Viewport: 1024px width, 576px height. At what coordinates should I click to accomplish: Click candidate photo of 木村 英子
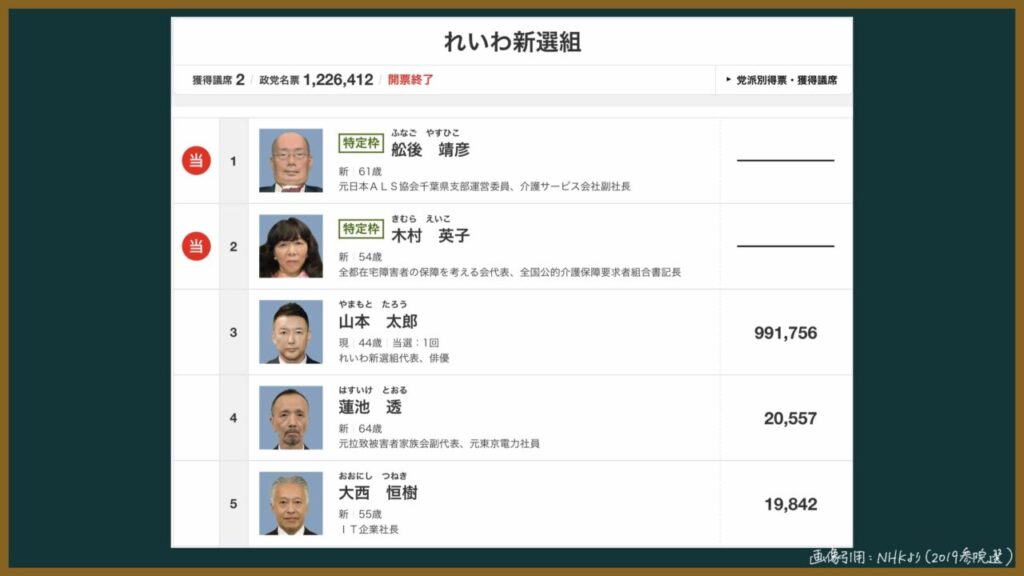[291, 246]
